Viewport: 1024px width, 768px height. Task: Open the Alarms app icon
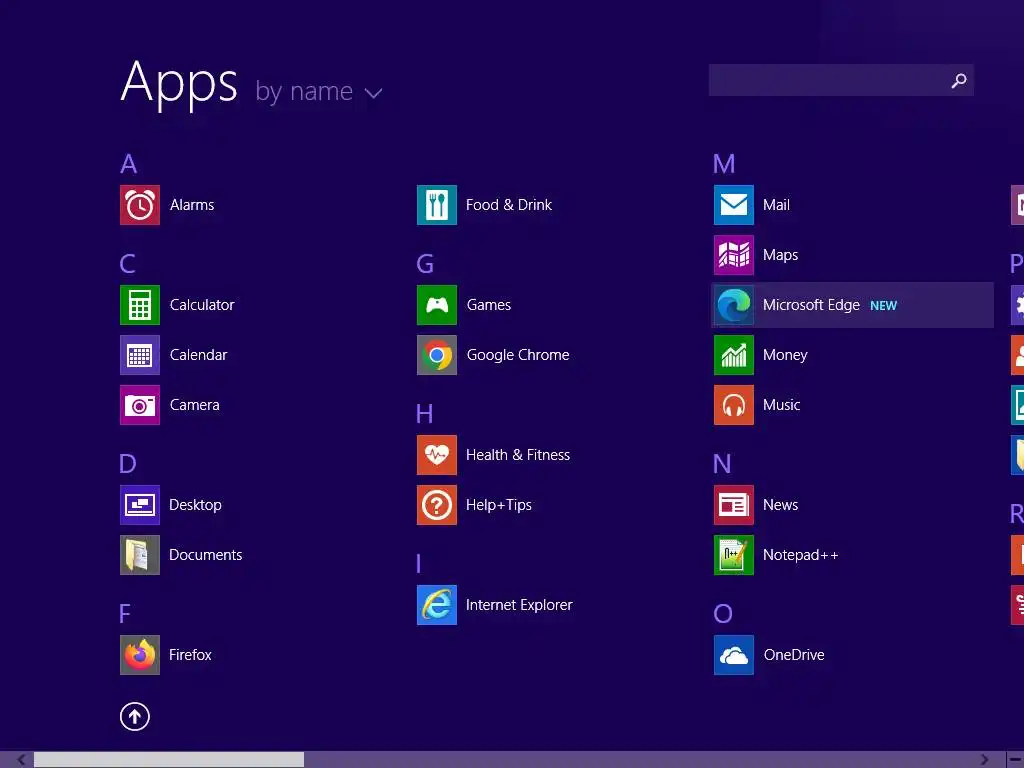click(140, 205)
